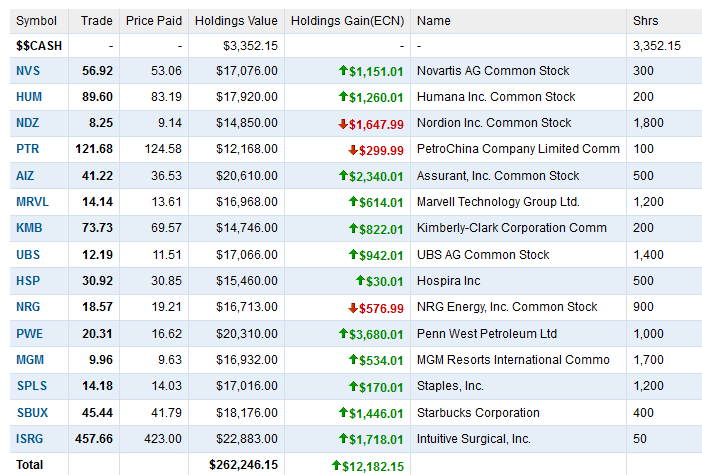Open the NRG symbol link
Screen dimensions: 702x475
tap(28, 307)
